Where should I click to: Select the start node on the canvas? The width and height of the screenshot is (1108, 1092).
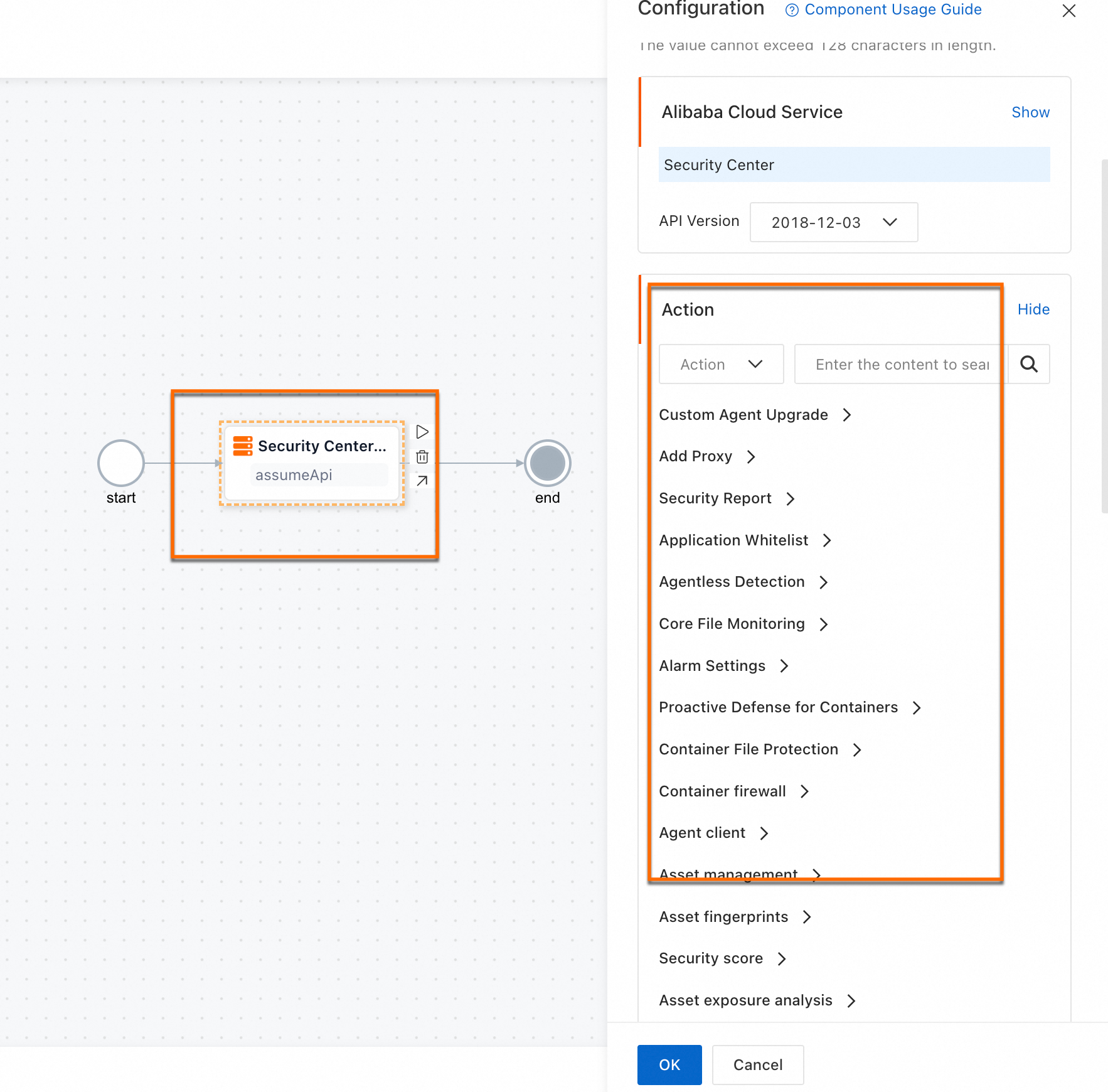tap(121, 463)
